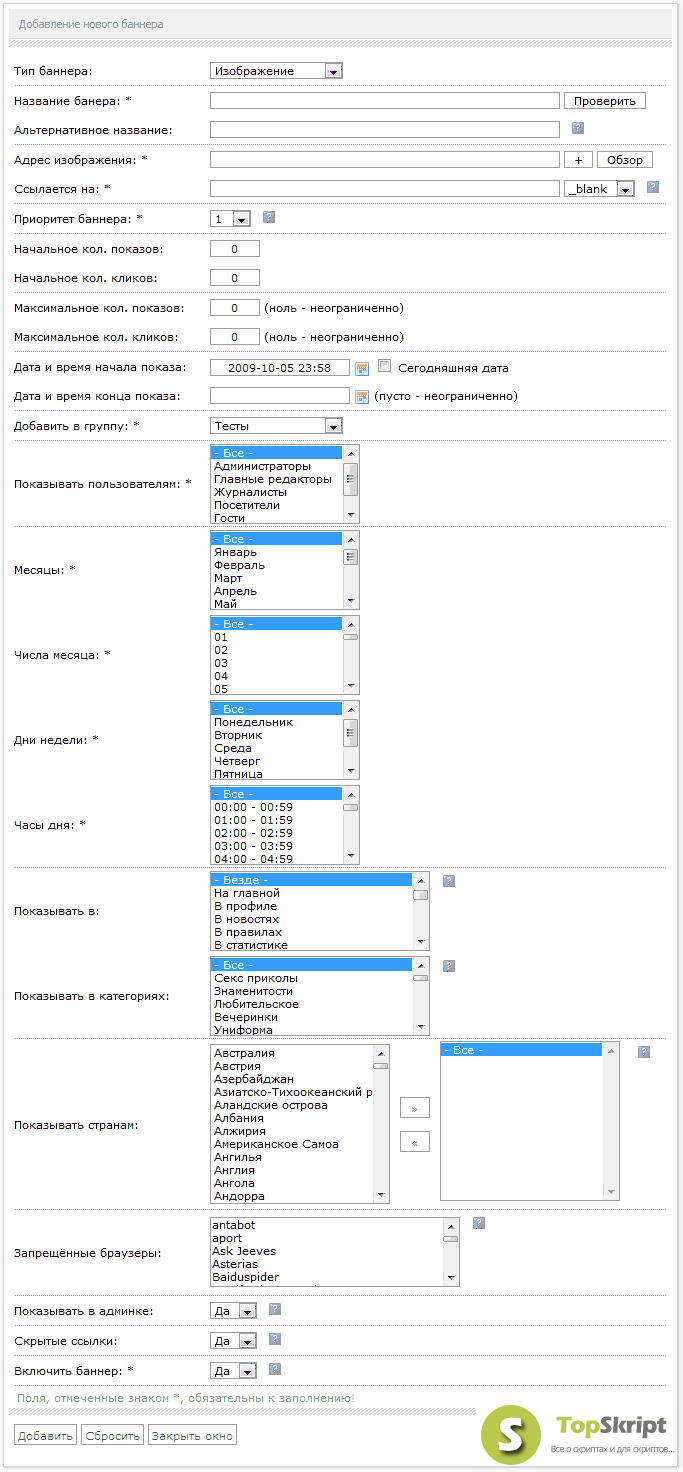
Task: Show help for 'Скрытые ссылки'
Action: [x=275, y=1339]
